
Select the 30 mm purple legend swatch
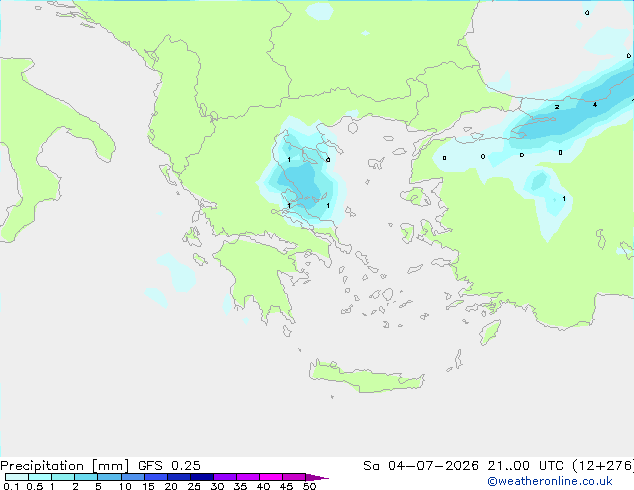coord(225,477)
